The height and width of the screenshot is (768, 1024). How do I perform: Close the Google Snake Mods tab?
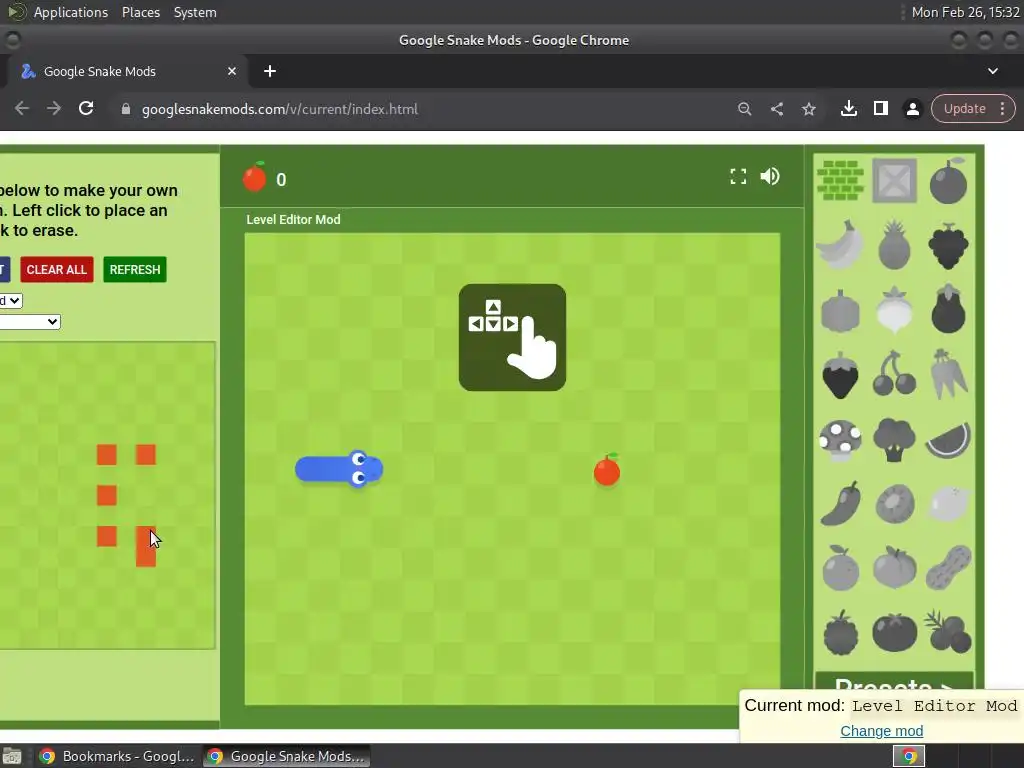coord(232,71)
